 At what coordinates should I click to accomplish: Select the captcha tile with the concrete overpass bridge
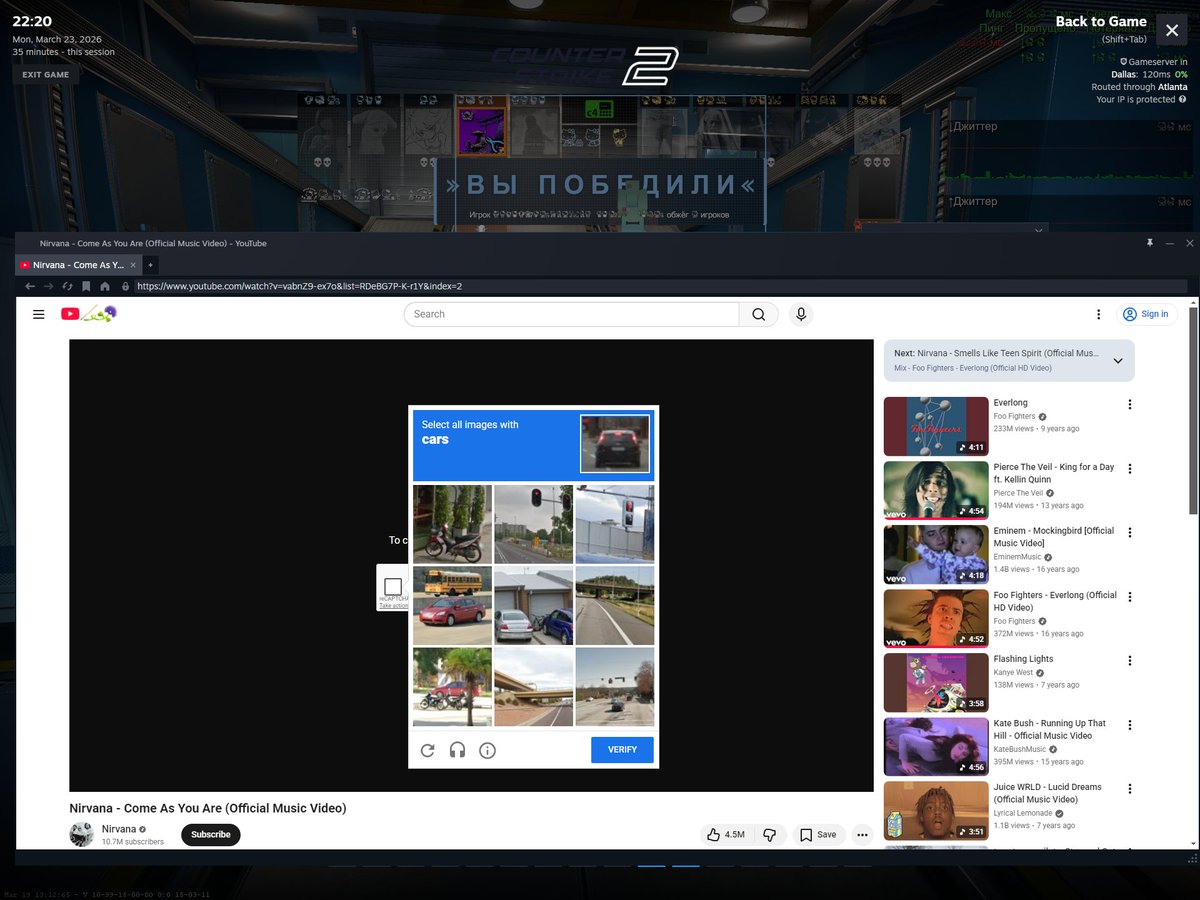(533, 686)
